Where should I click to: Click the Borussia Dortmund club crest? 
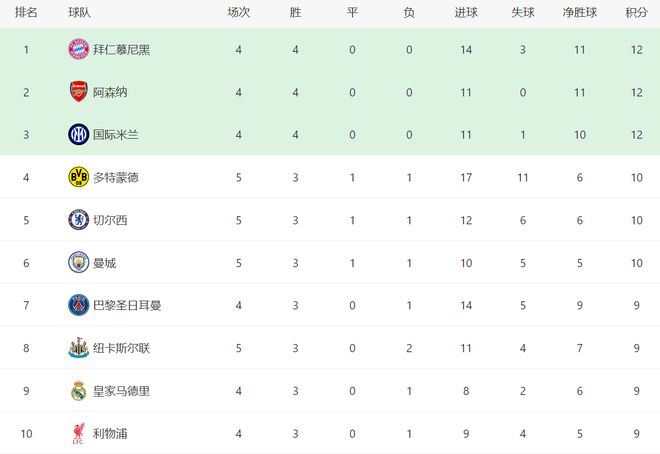click(x=78, y=177)
